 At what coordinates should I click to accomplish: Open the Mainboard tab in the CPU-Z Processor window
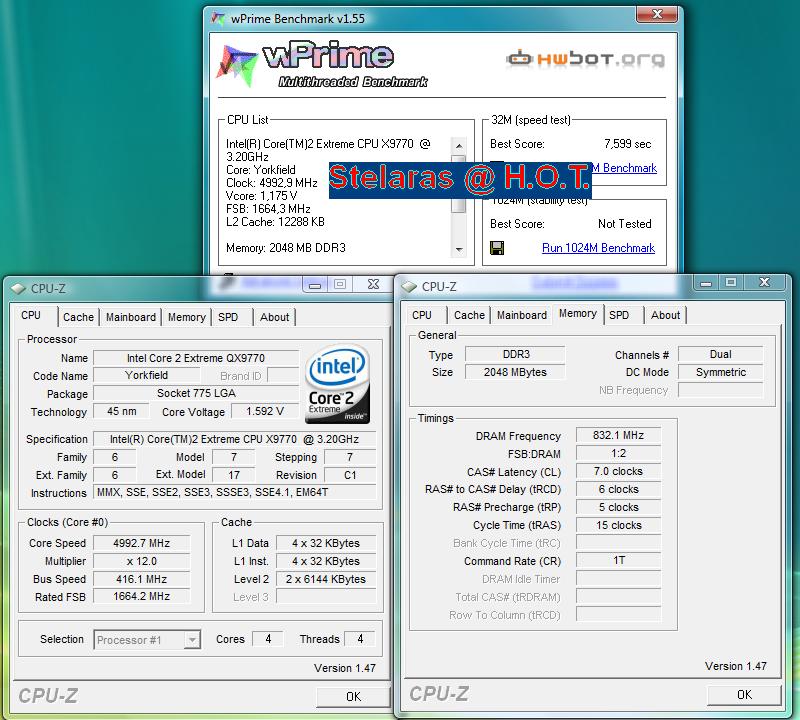[131, 317]
